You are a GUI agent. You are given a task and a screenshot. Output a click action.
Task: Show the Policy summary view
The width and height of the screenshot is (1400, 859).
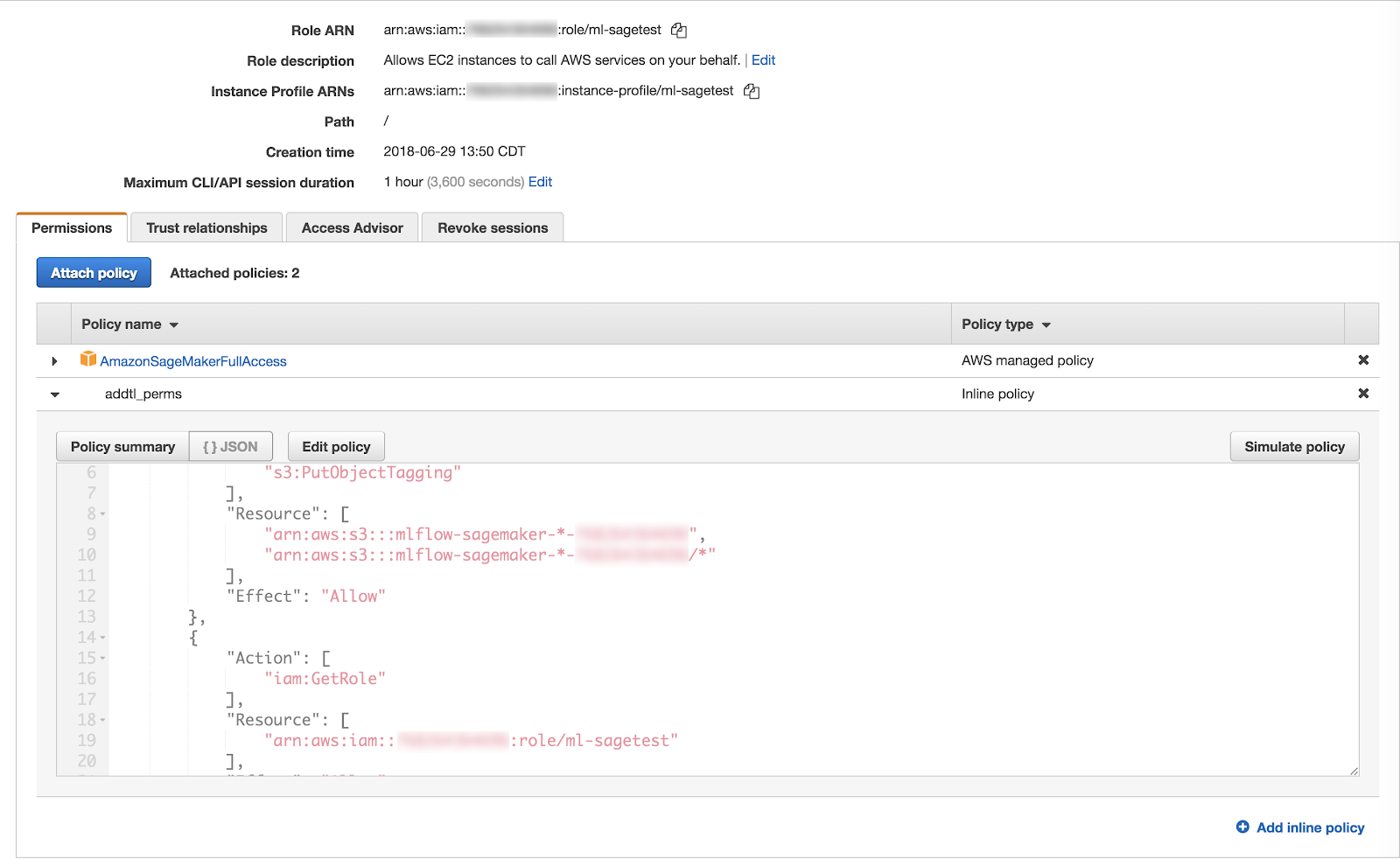(x=122, y=447)
